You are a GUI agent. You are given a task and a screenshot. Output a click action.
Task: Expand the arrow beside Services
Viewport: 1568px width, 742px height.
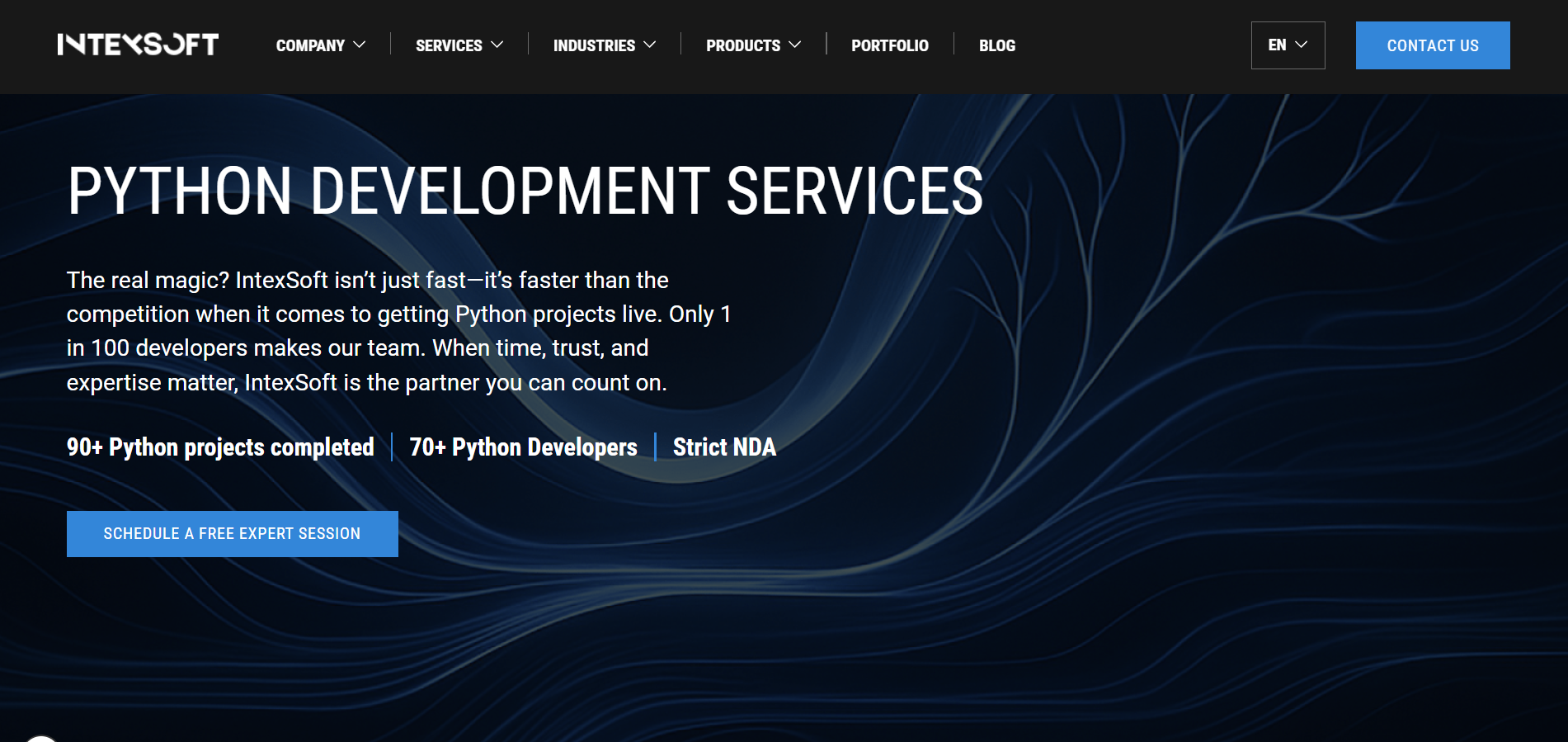click(x=497, y=45)
